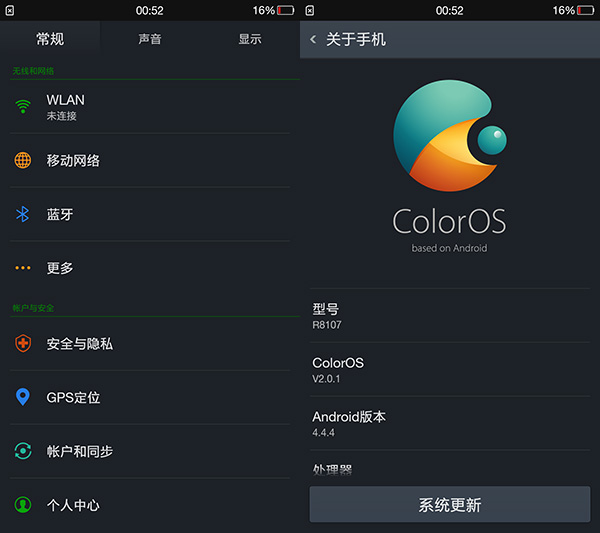Tap the Bluetooth icon
This screenshot has height=533, width=600.
tap(23, 214)
